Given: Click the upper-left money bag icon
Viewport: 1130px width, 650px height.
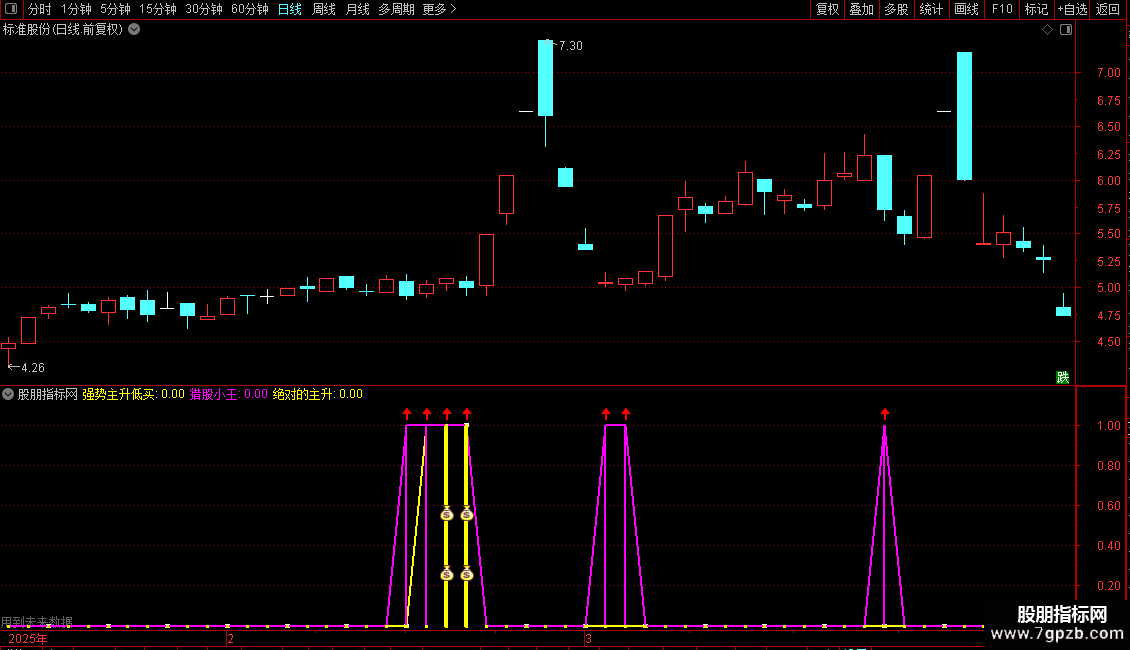Looking at the screenshot, I should click(447, 514).
